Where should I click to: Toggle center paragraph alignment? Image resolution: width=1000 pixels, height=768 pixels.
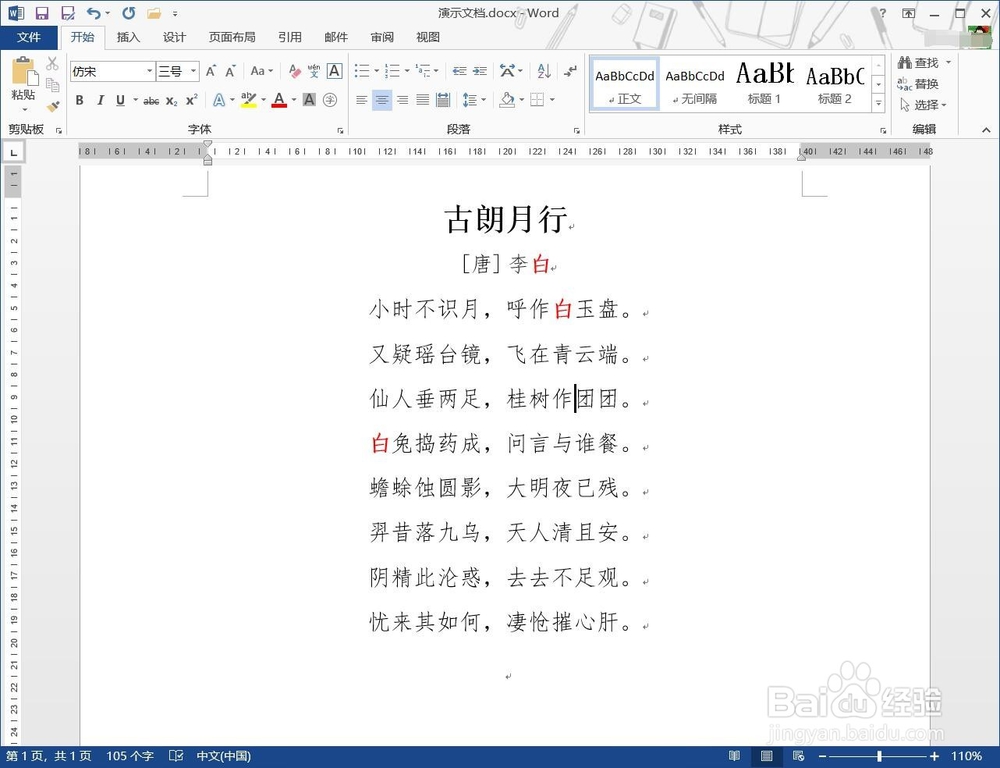point(382,99)
